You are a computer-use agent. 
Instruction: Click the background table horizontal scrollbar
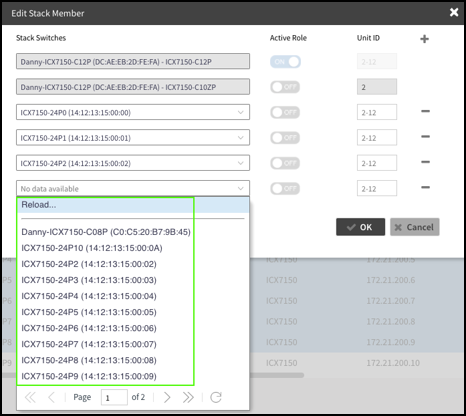pyautogui.click(x=277, y=375)
